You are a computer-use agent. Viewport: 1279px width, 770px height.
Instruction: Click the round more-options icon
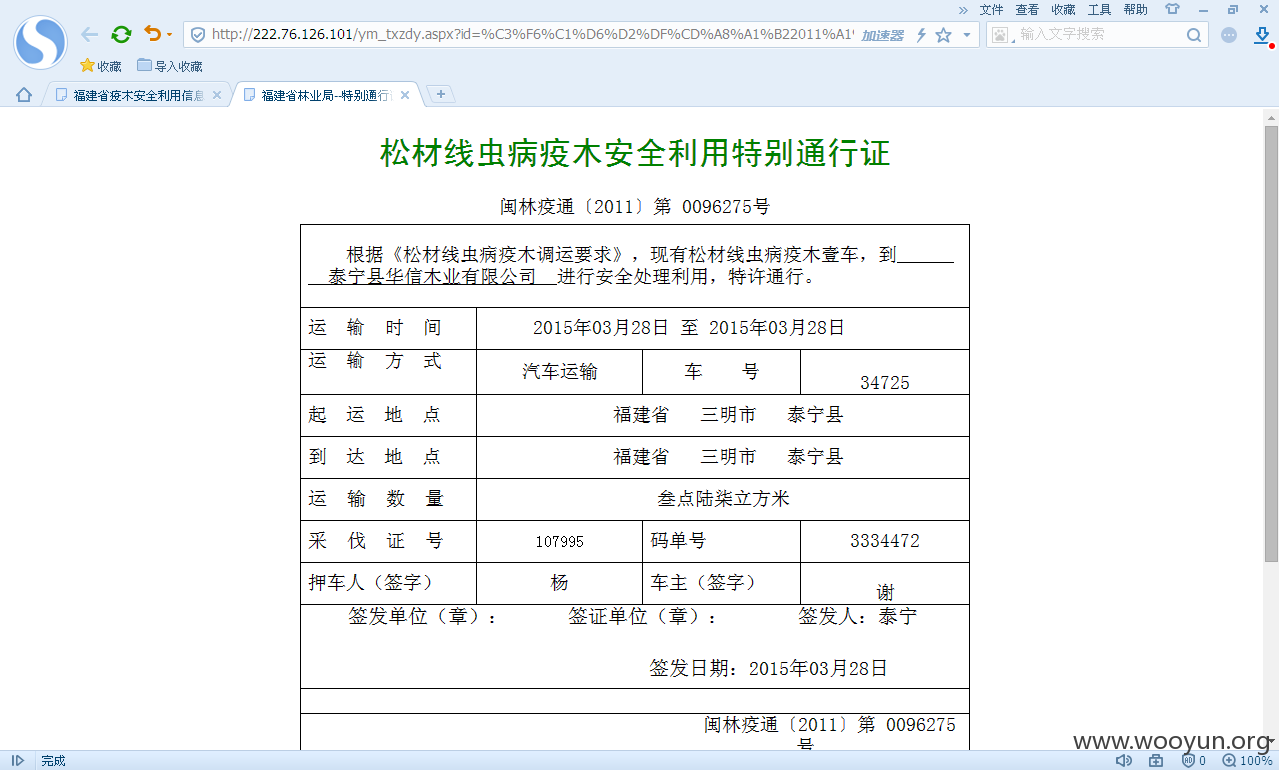(1229, 35)
